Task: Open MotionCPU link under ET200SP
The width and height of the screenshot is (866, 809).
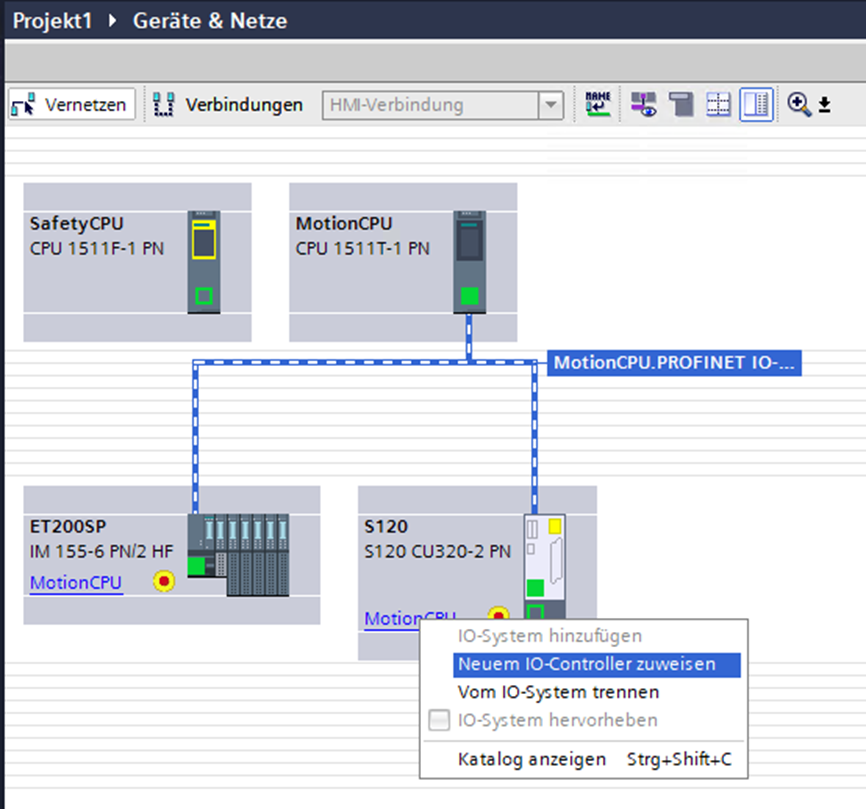Action: (x=76, y=583)
